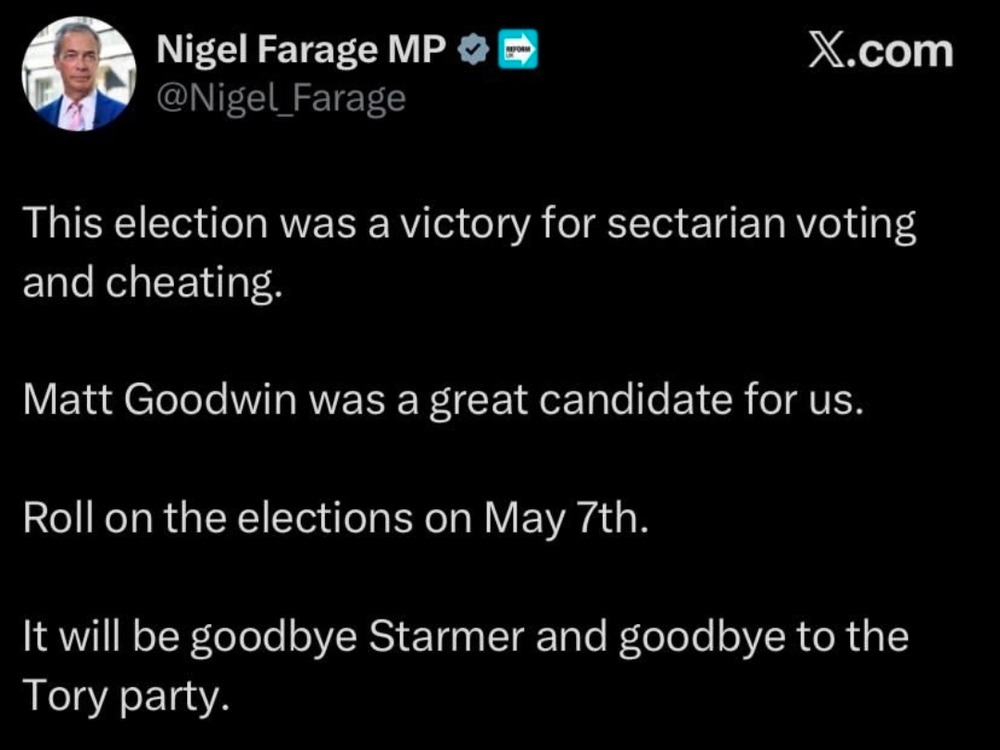Image resolution: width=1000 pixels, height=750 pixels.
Task: Click the Reform UK affiliation badge
Action: (520, 50)
